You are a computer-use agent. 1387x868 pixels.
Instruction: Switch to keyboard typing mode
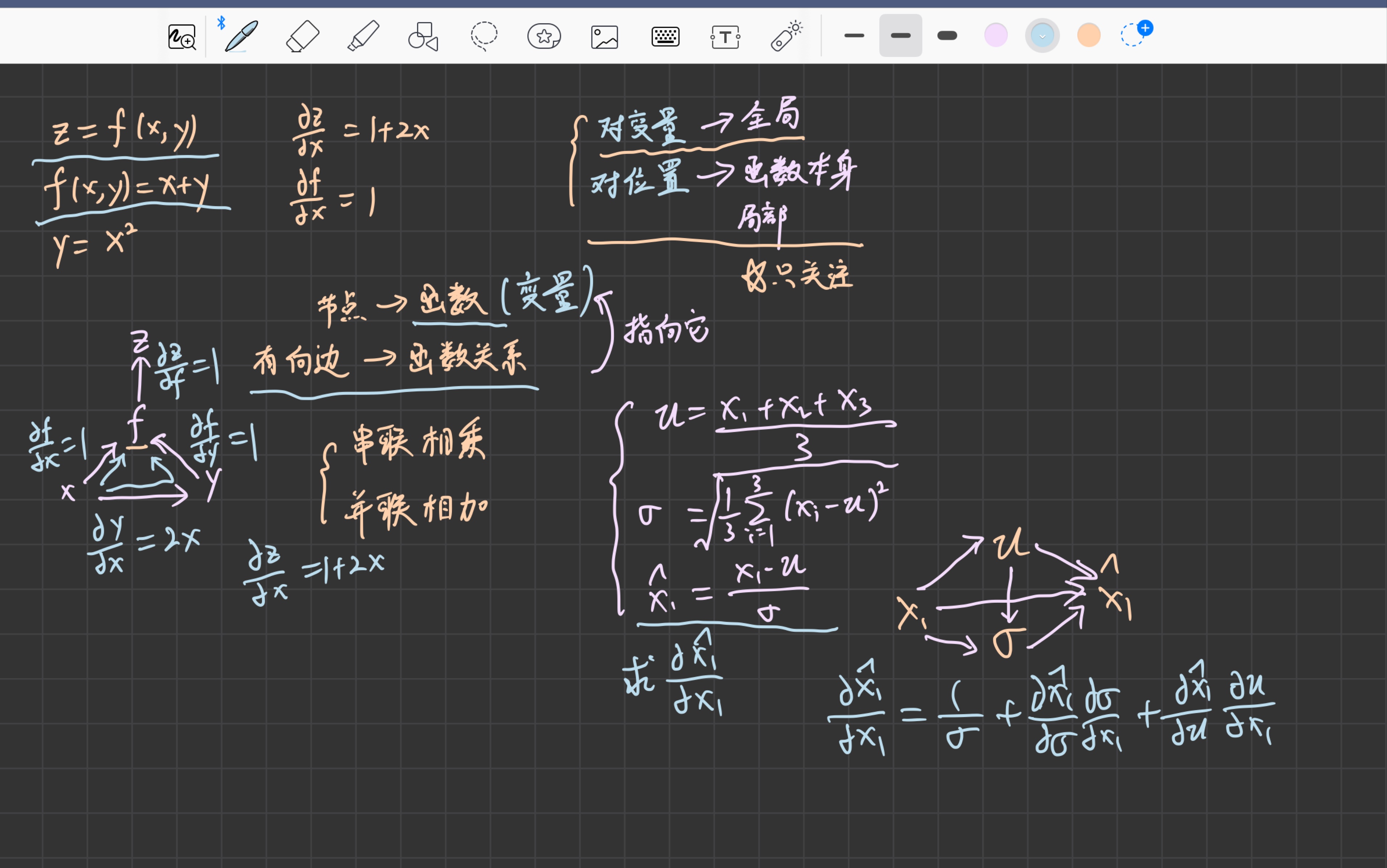tap(665, 37)
